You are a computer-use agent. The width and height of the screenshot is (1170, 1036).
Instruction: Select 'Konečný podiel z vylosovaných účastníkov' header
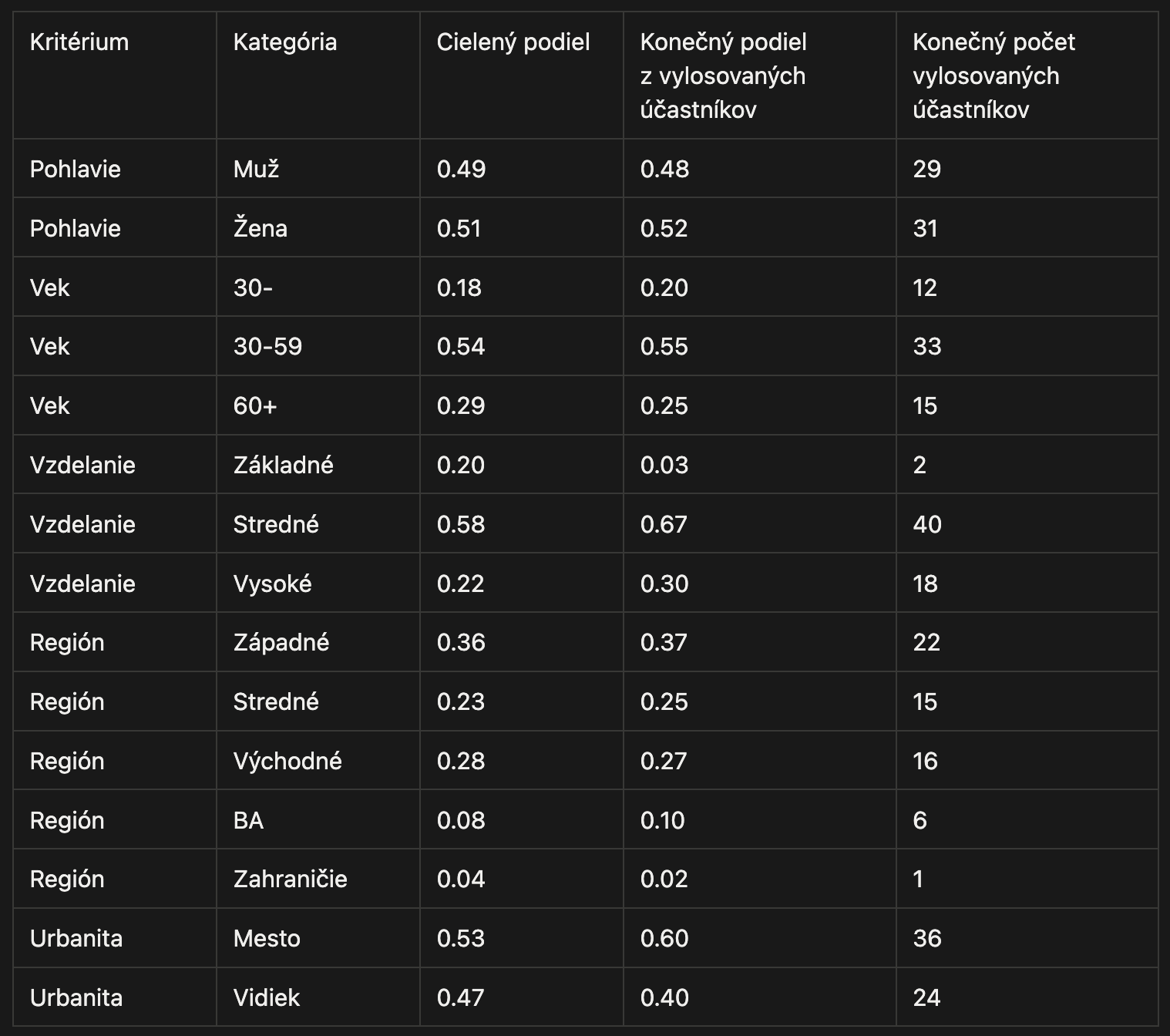coord(723,76)
